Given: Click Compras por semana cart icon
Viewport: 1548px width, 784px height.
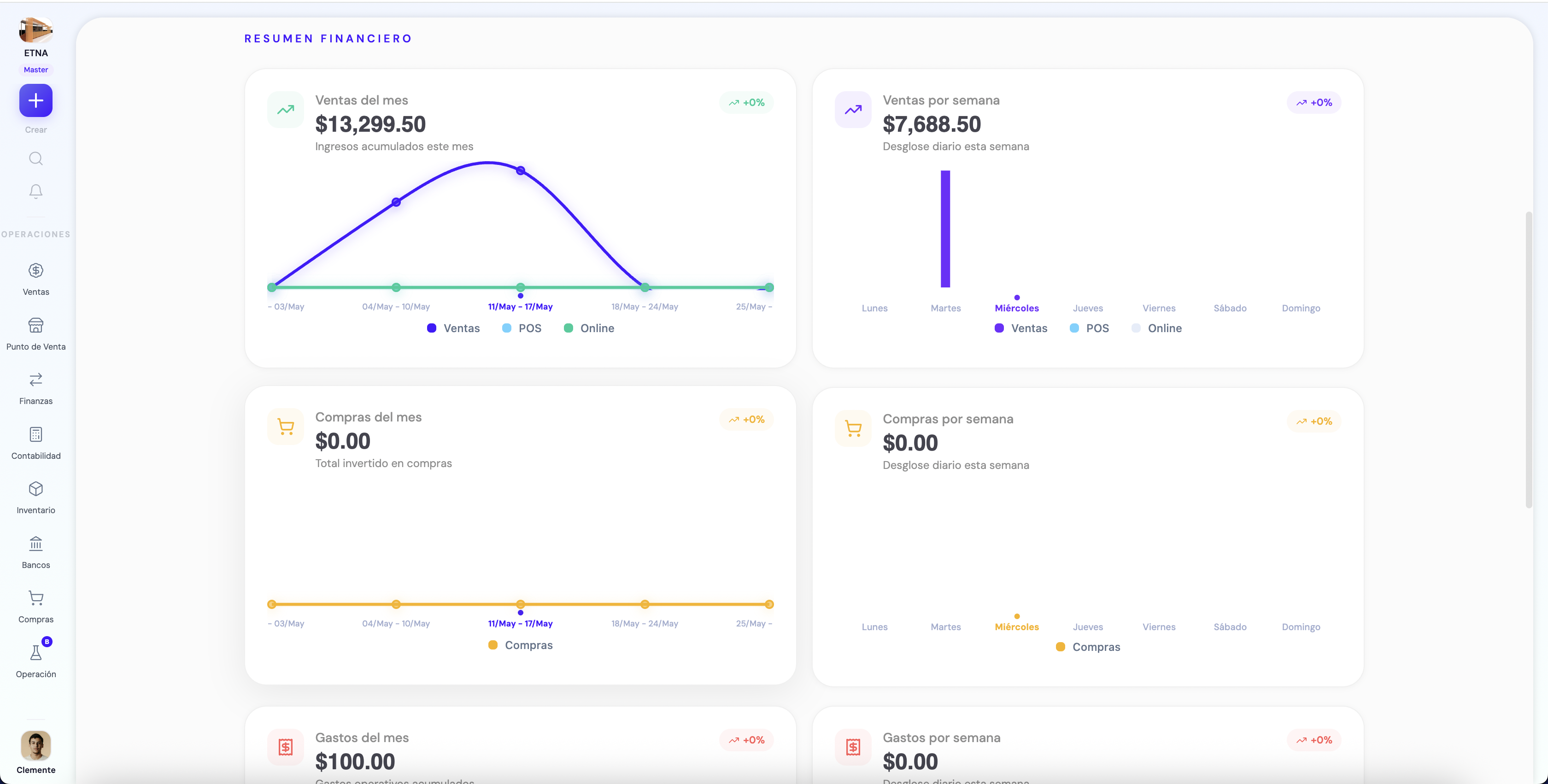Looking at the screenshot, I should pyautogui.click(x=853, y=428).
